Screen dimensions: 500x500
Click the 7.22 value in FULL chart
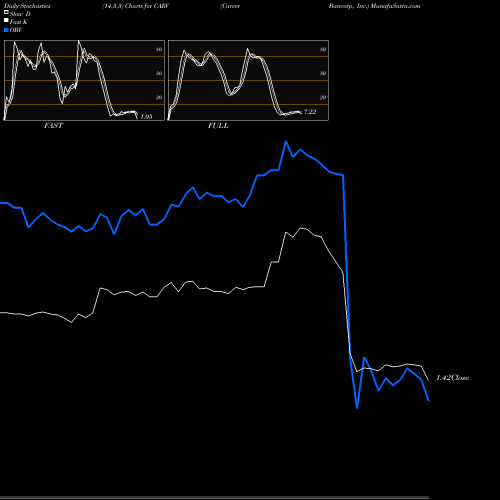tap(310, 112)
